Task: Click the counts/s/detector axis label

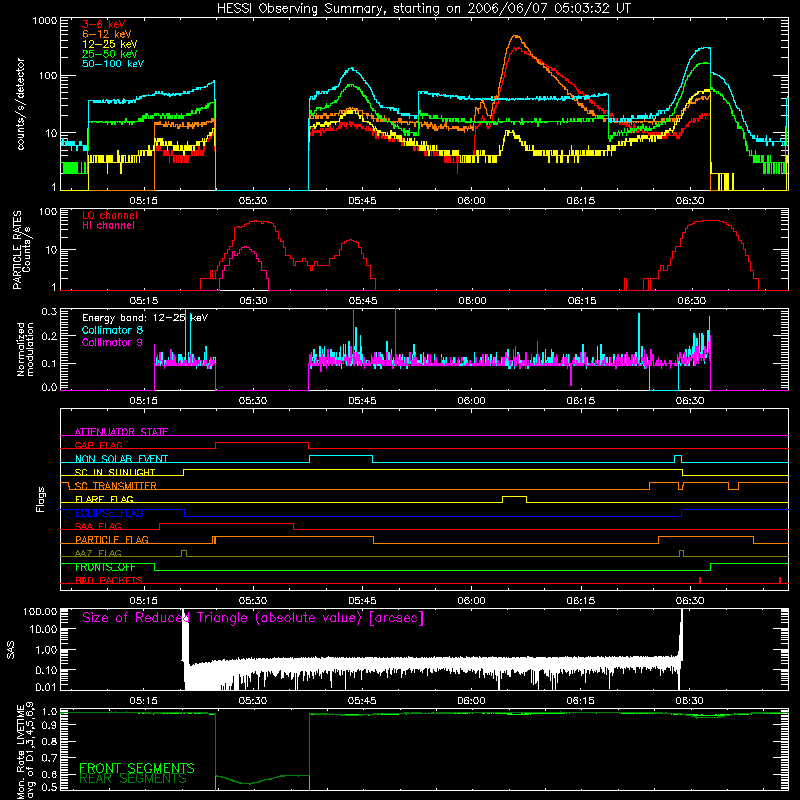Action: [20, 104]
